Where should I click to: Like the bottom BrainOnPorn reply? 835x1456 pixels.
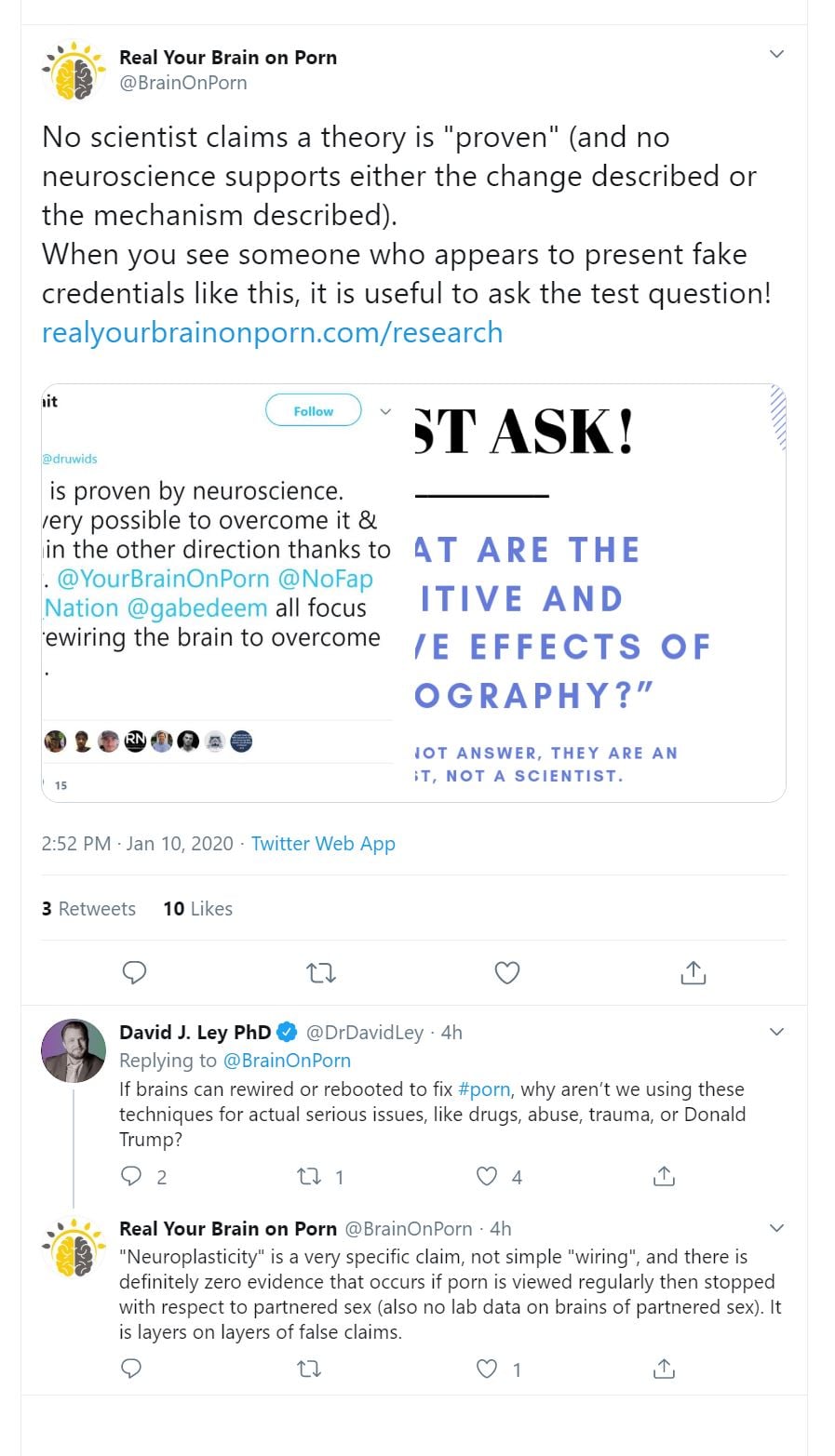(x=487, y=1369)
